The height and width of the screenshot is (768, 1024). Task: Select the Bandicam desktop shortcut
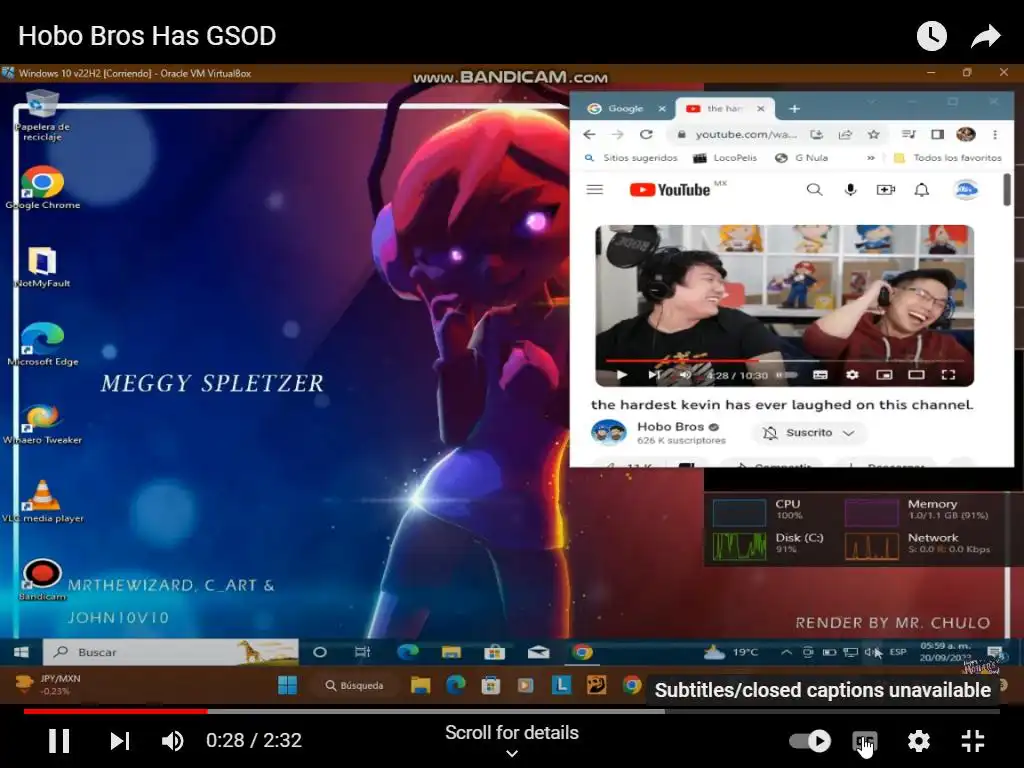42,579
